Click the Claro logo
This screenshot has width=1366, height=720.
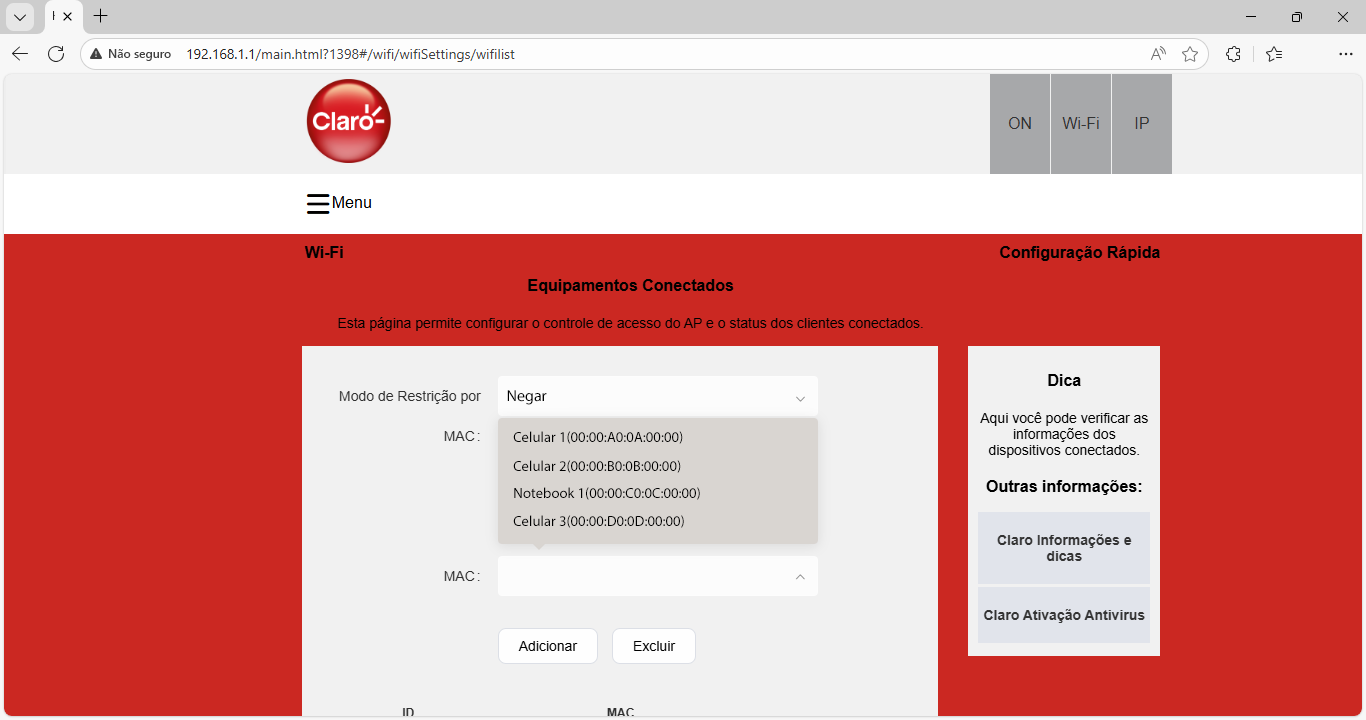coord(348,121)
